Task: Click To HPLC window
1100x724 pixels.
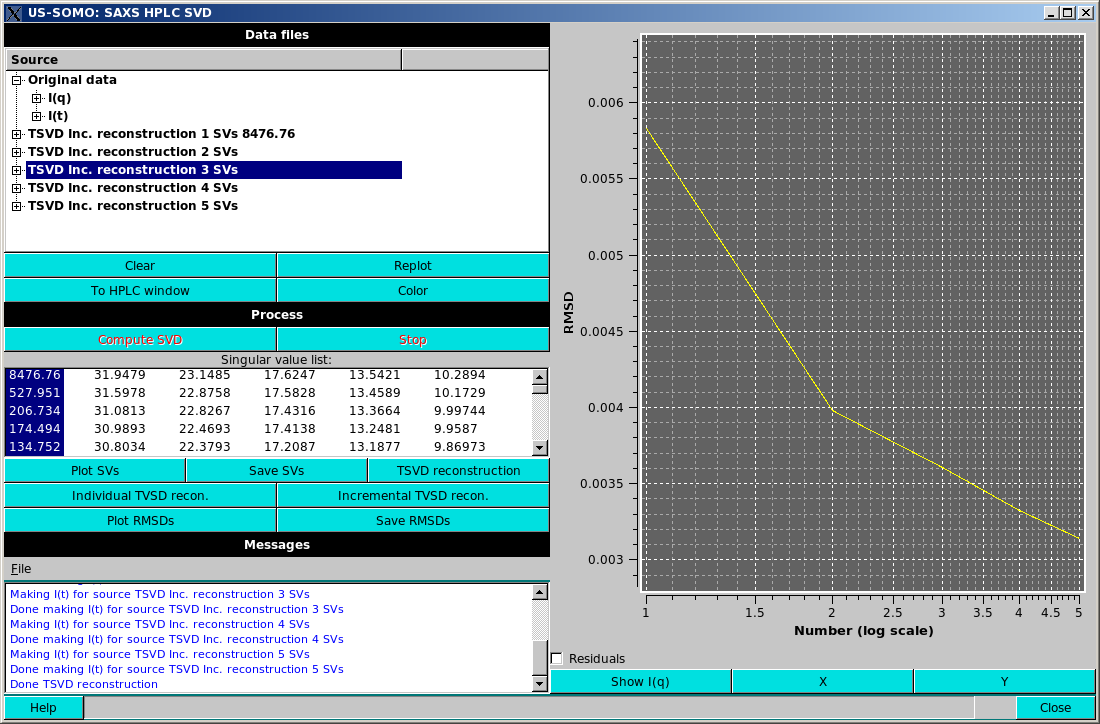Action: click(140, 290)
